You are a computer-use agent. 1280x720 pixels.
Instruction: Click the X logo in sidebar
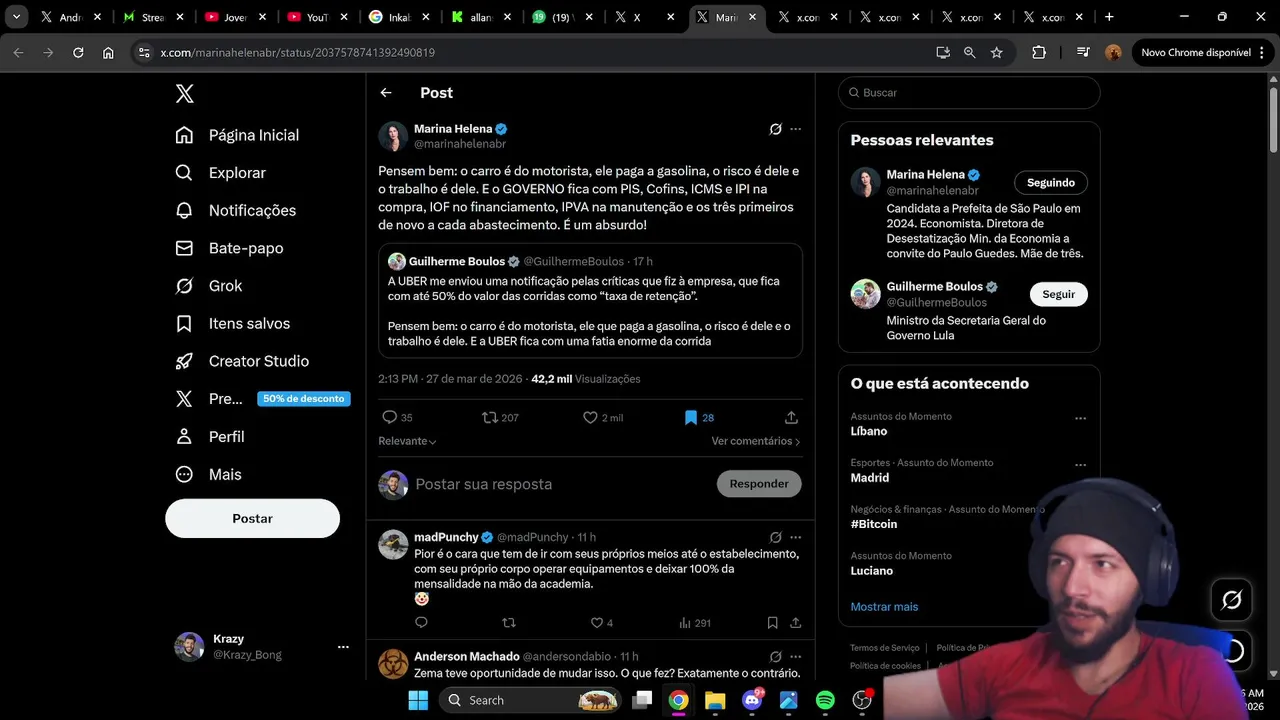(x=185, y=94)
